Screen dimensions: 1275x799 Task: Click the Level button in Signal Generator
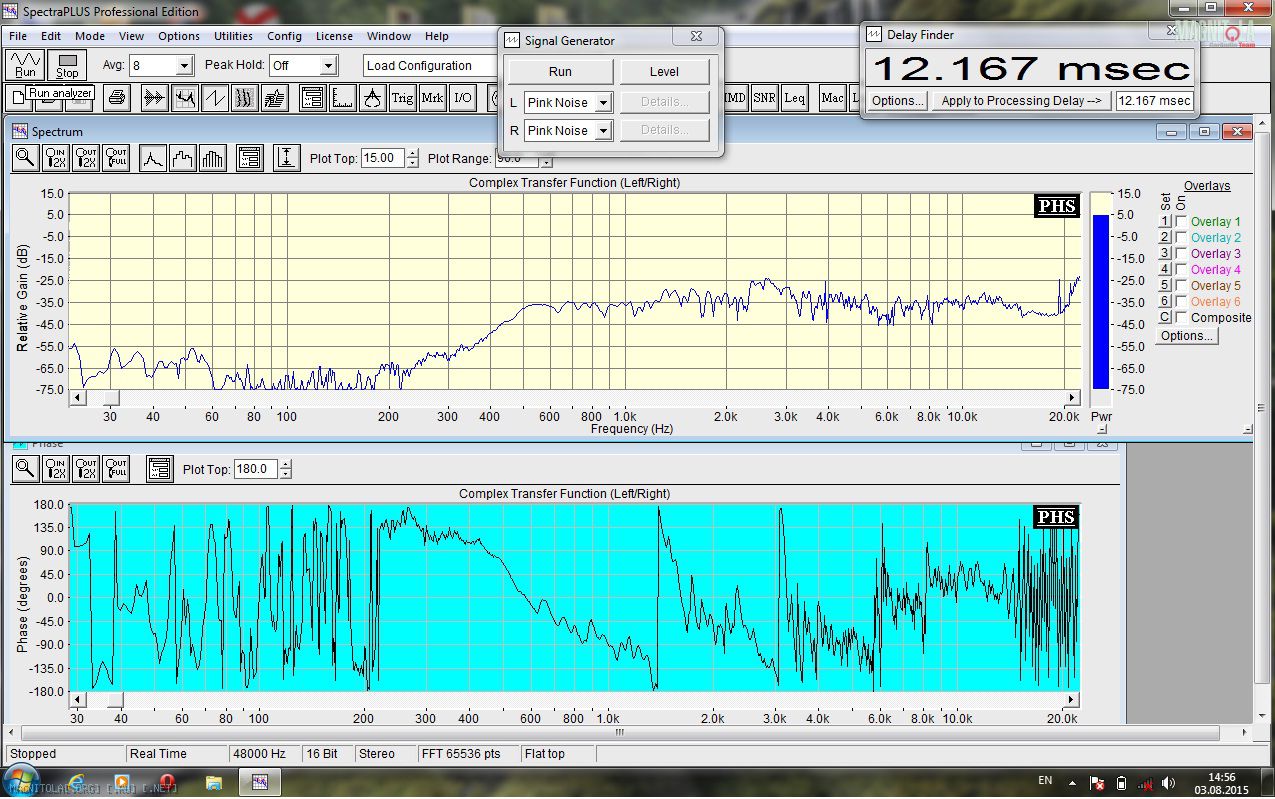(664, 72)
